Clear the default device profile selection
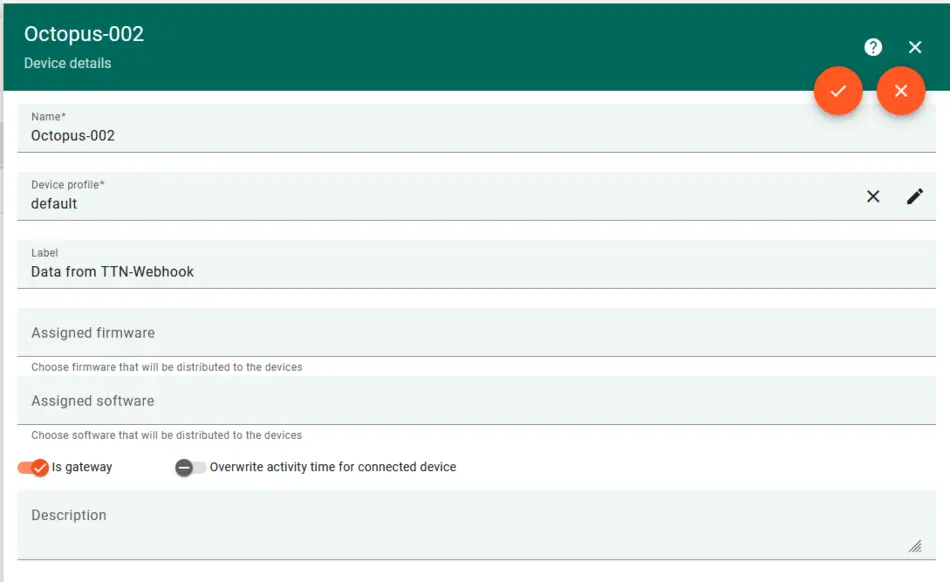The height and width of the screenshot is (582, 950). coord(873,196)
